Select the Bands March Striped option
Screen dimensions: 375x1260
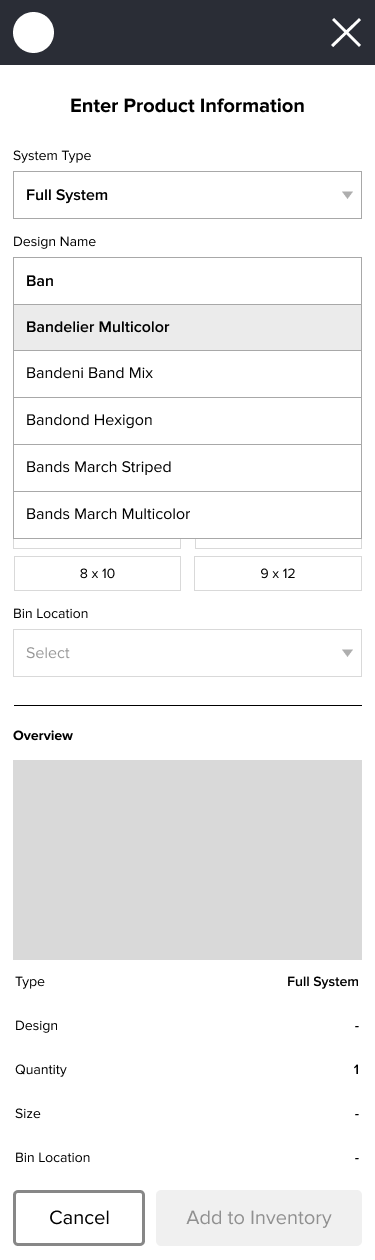[187, 468]
